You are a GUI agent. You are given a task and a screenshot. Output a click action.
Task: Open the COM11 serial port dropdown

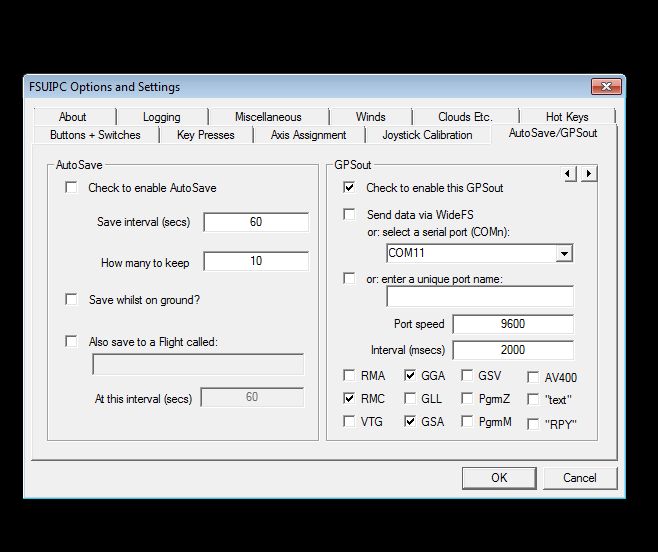pos(565,254)
